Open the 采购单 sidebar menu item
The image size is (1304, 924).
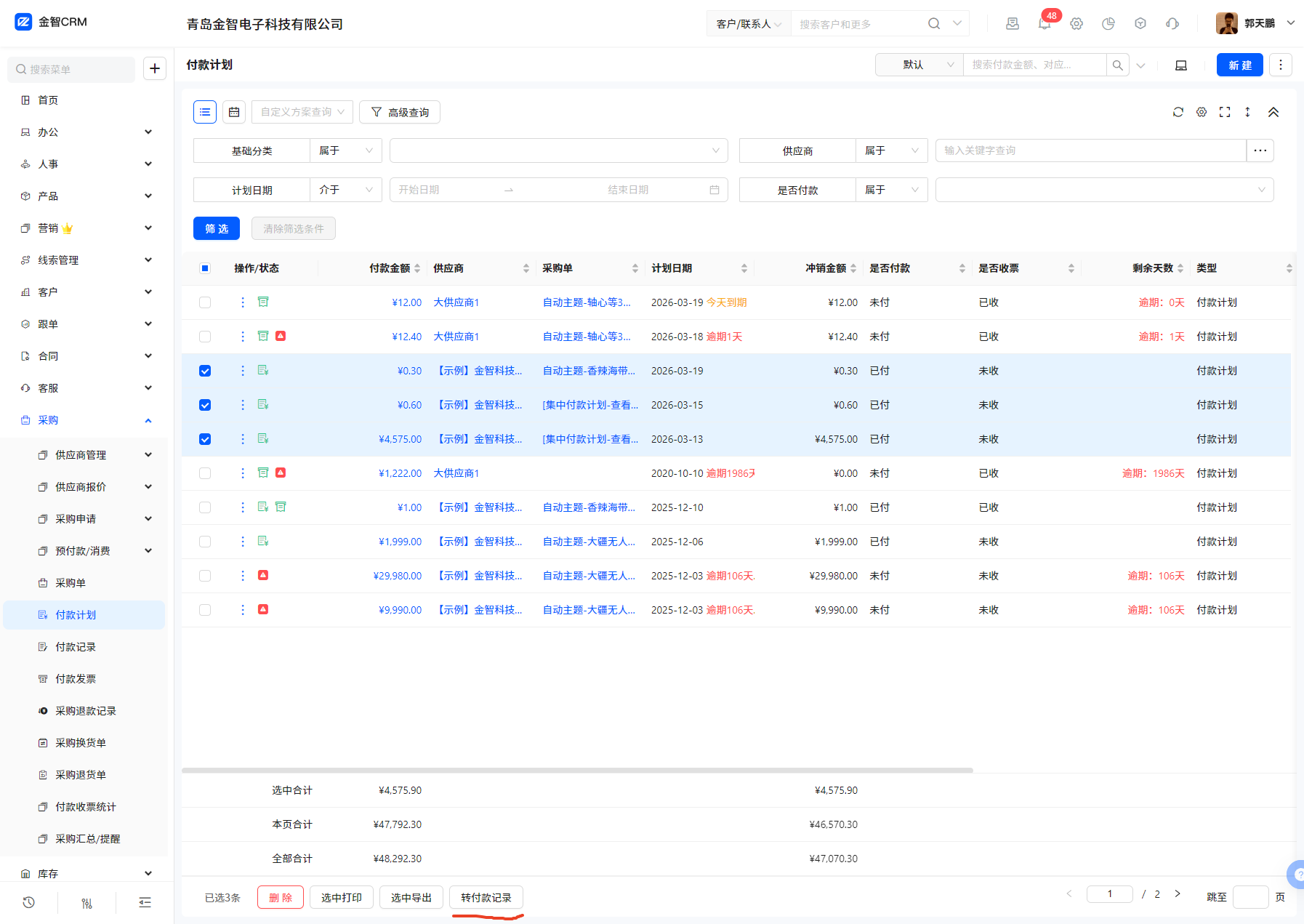click(71, 583)
